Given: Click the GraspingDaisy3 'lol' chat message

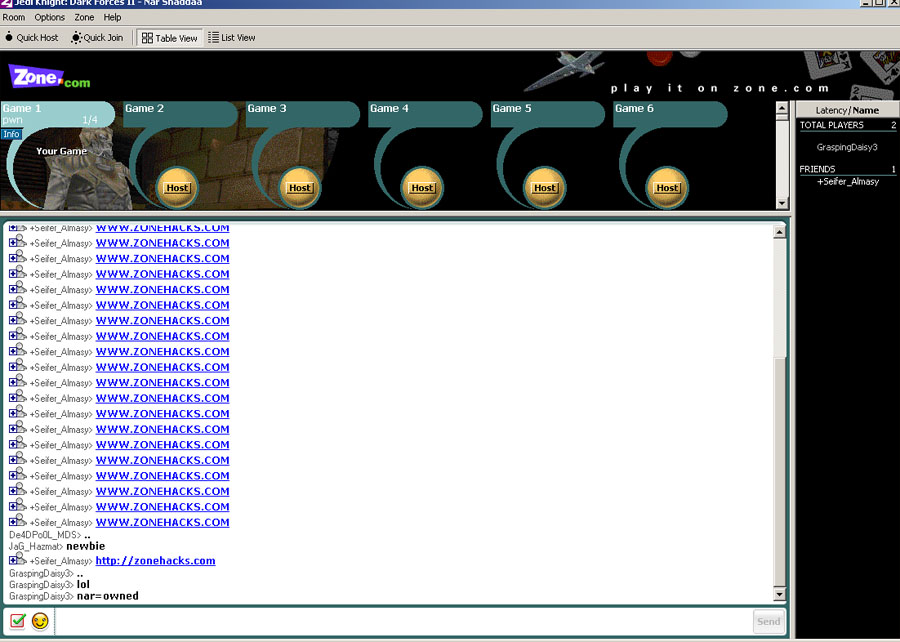Looking at the screenshot, I should (49, 585).
